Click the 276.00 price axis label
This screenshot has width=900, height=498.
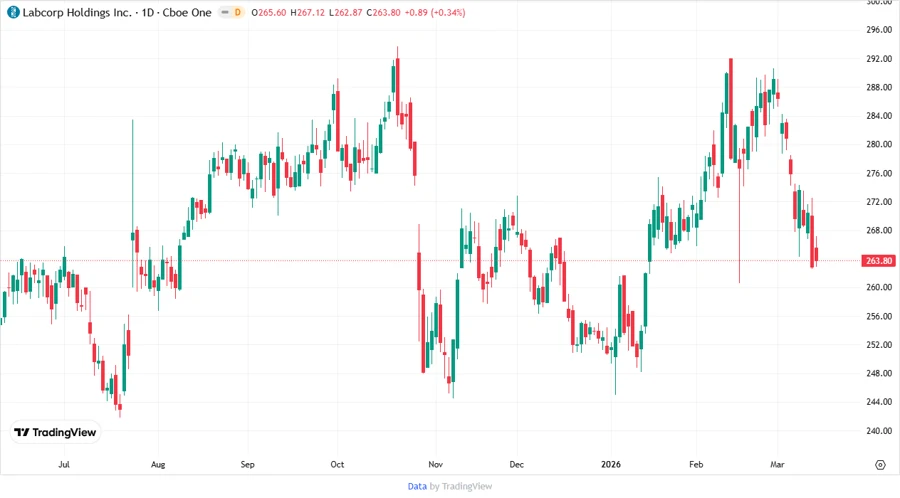coord(879,173)
